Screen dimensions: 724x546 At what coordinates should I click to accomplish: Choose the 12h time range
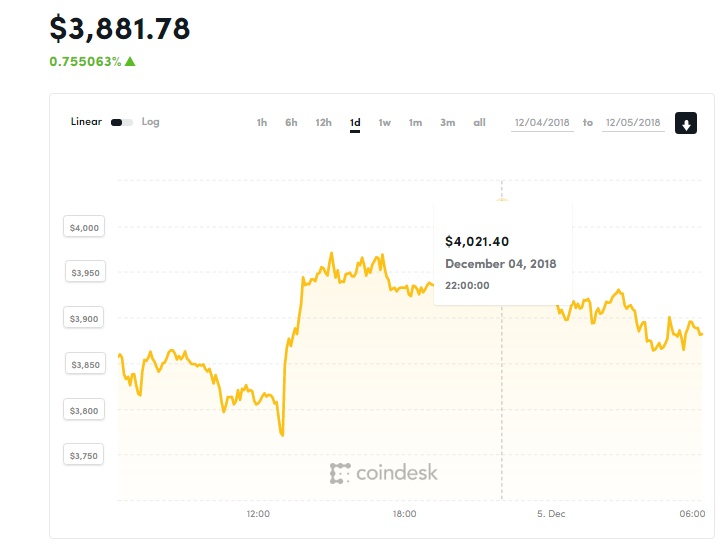pyautogui.click(x=324, y=122)
